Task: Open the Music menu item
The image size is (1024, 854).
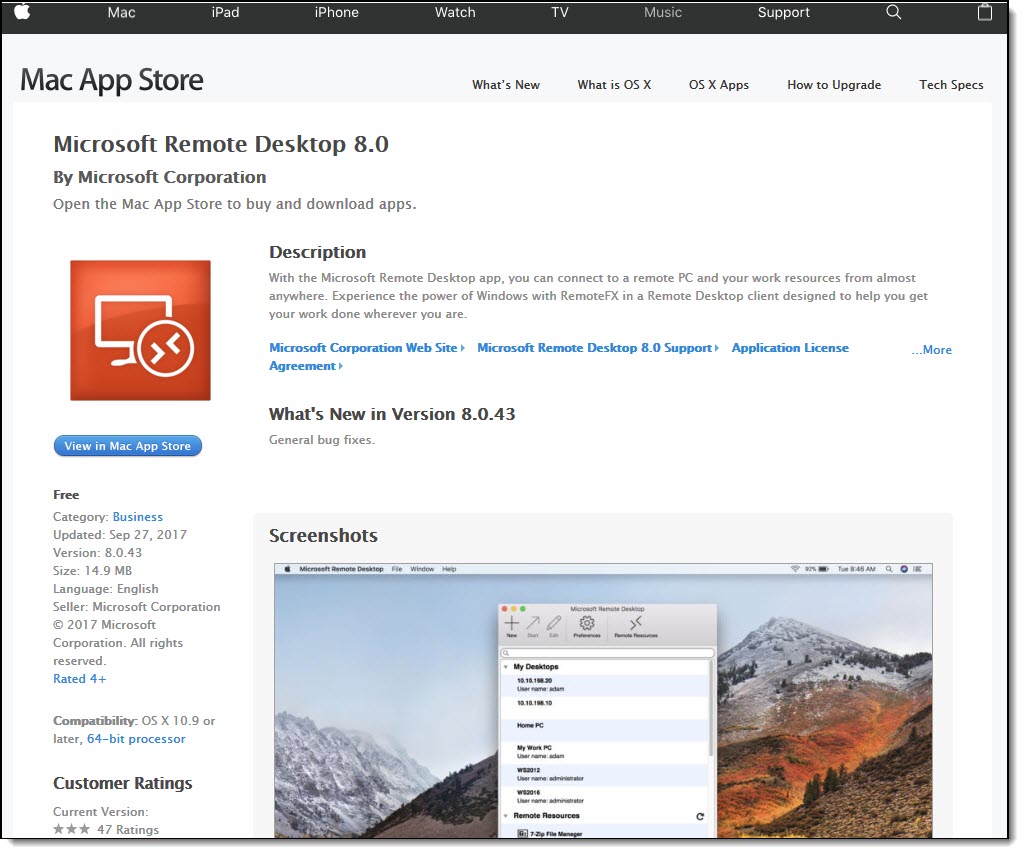Action: coord(663,12)
